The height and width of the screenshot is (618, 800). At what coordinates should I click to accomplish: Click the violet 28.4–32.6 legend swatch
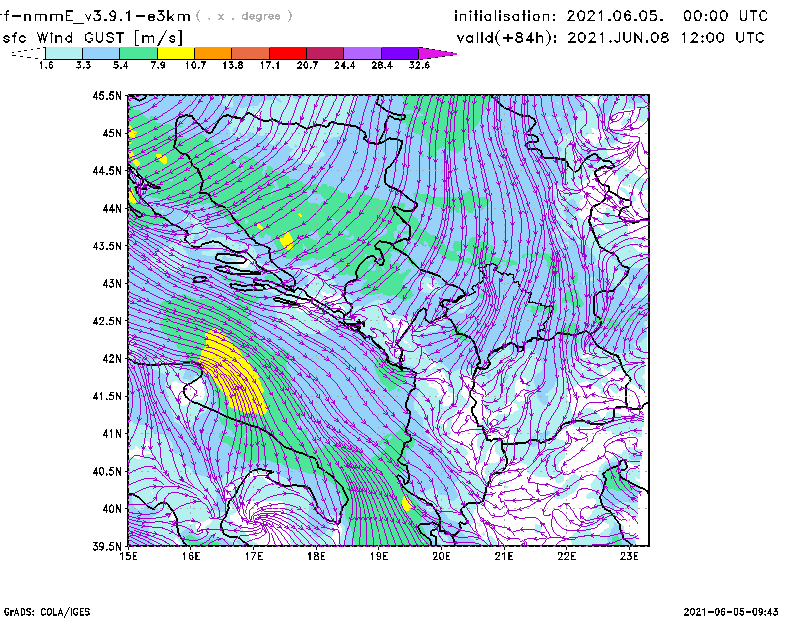point(400,53)
